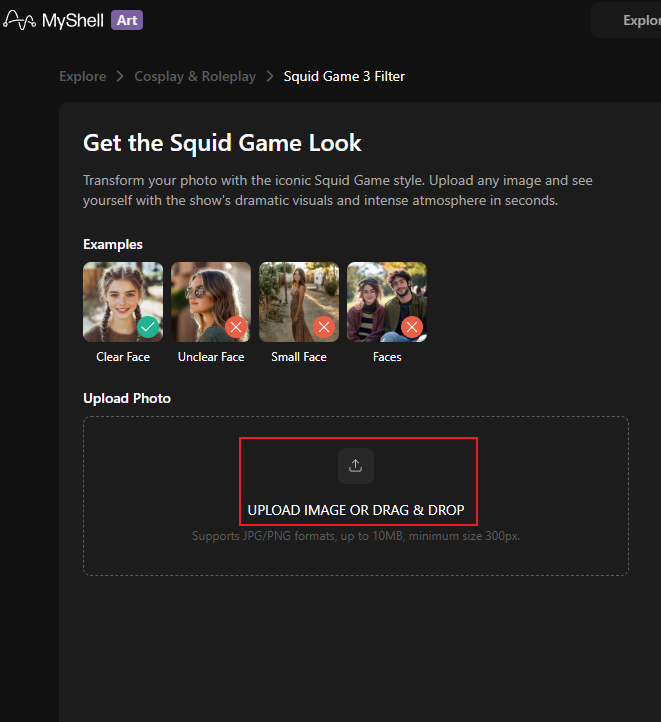Viewport: 661px width, 722px height.
Task: Select the Small Face example thumbnail
Action: click(299, 302)
